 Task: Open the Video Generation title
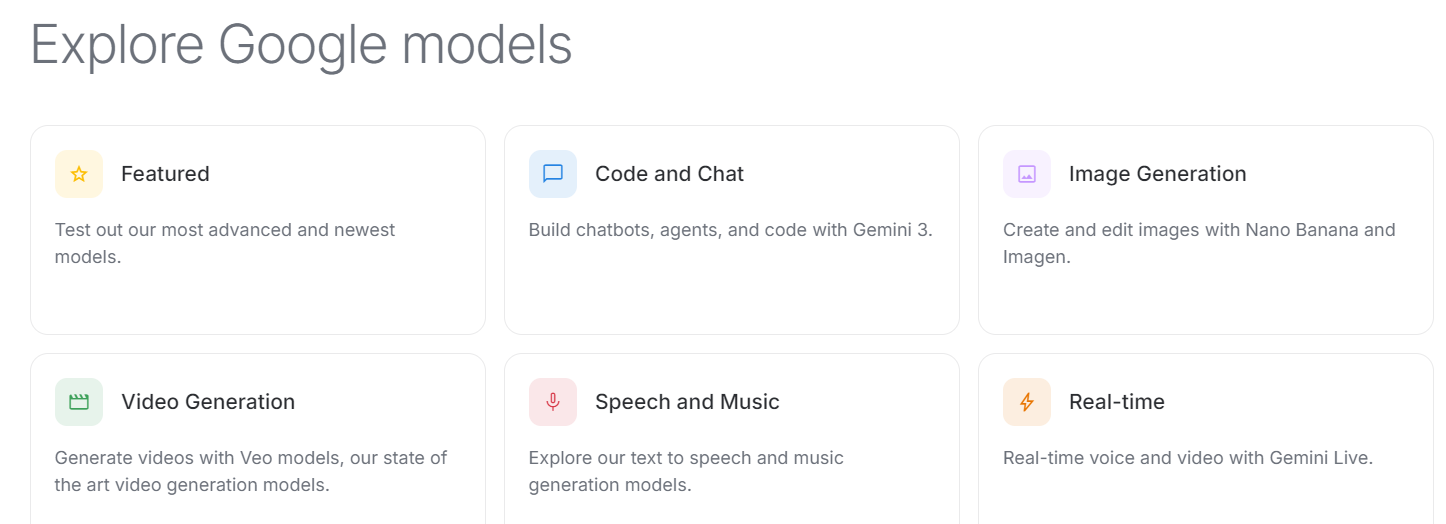pos(208,402)
